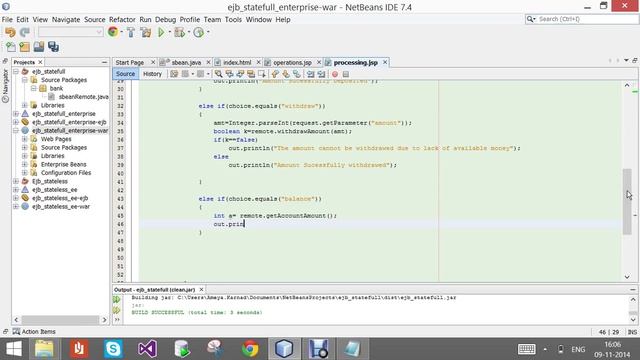
Task: Click the second Re-run icon in the Output panel
Action: [117, 310]
